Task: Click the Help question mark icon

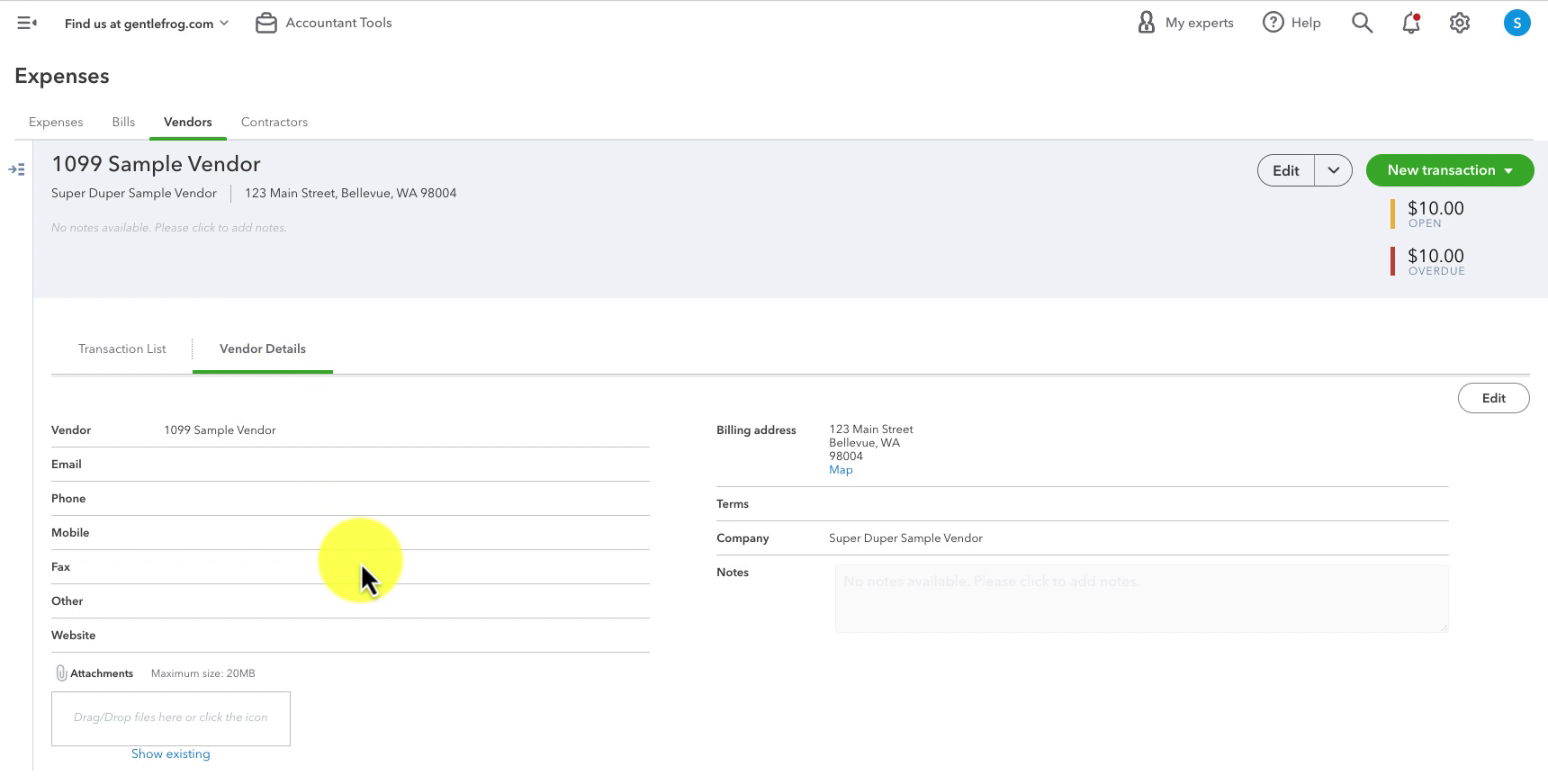Action: coord(1273,22)
